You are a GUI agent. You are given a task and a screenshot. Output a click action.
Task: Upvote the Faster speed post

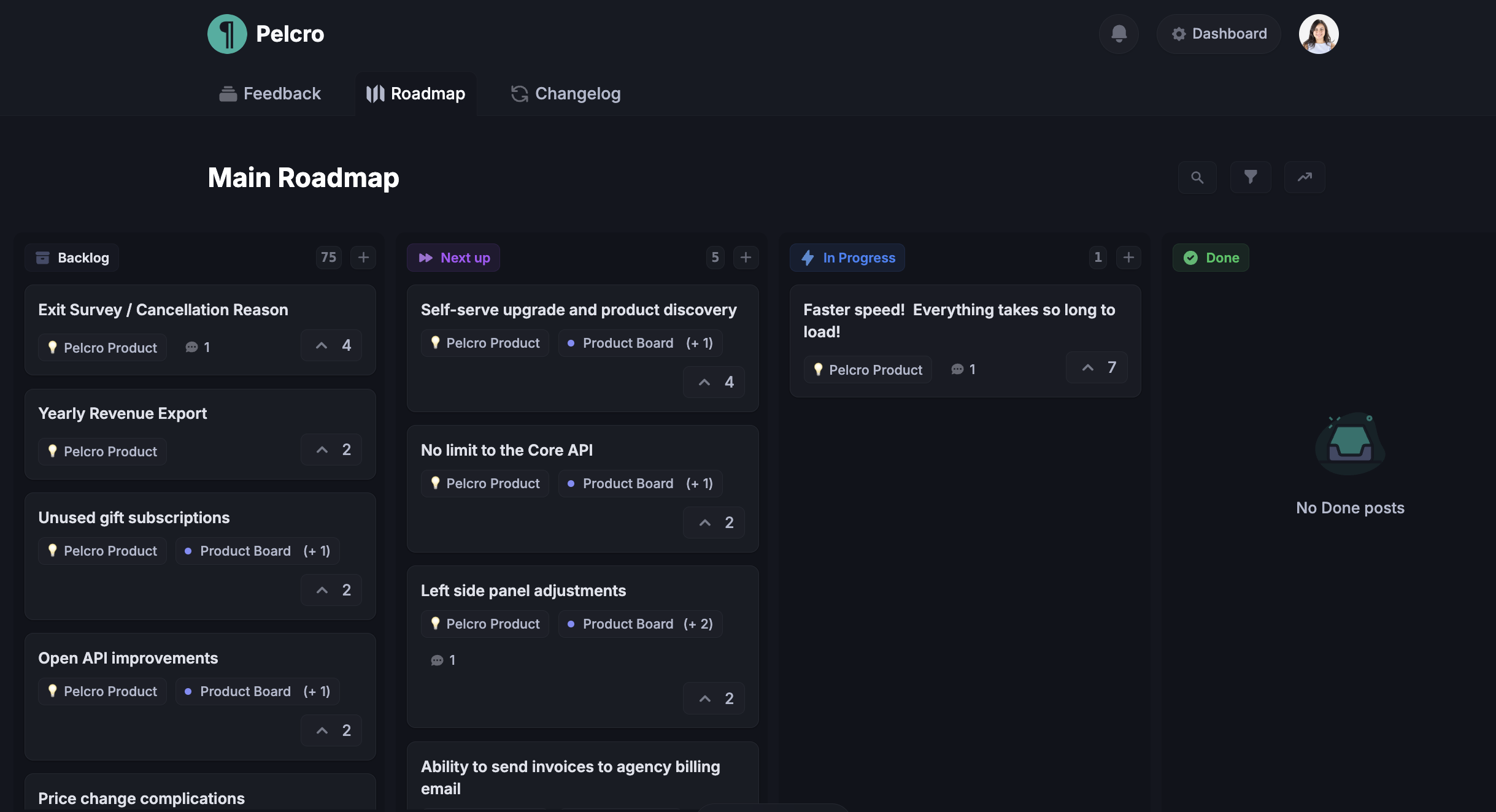pyautogui.click(x=1097, y=367)
